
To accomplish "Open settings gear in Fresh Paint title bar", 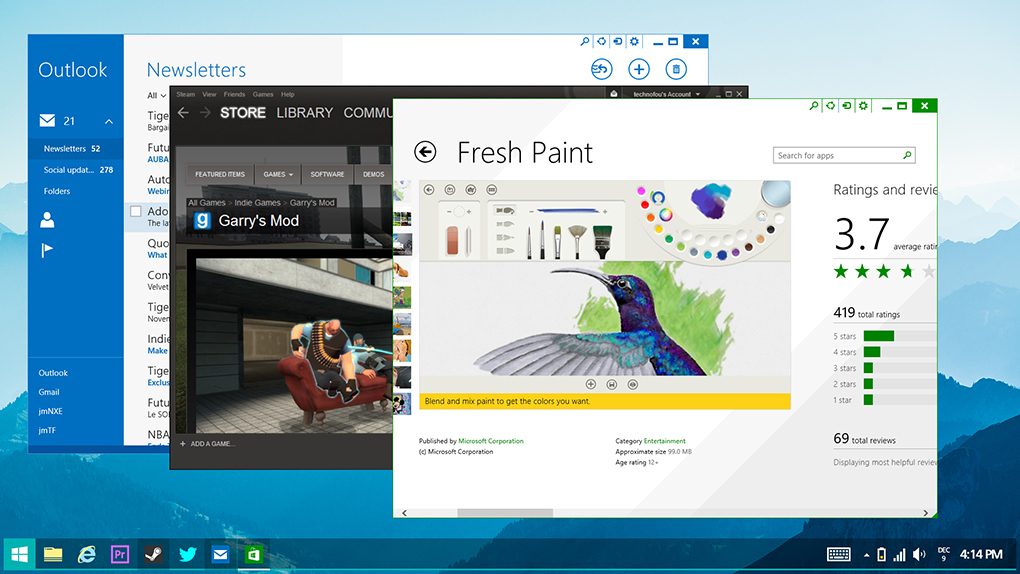I will click(863, 105).
